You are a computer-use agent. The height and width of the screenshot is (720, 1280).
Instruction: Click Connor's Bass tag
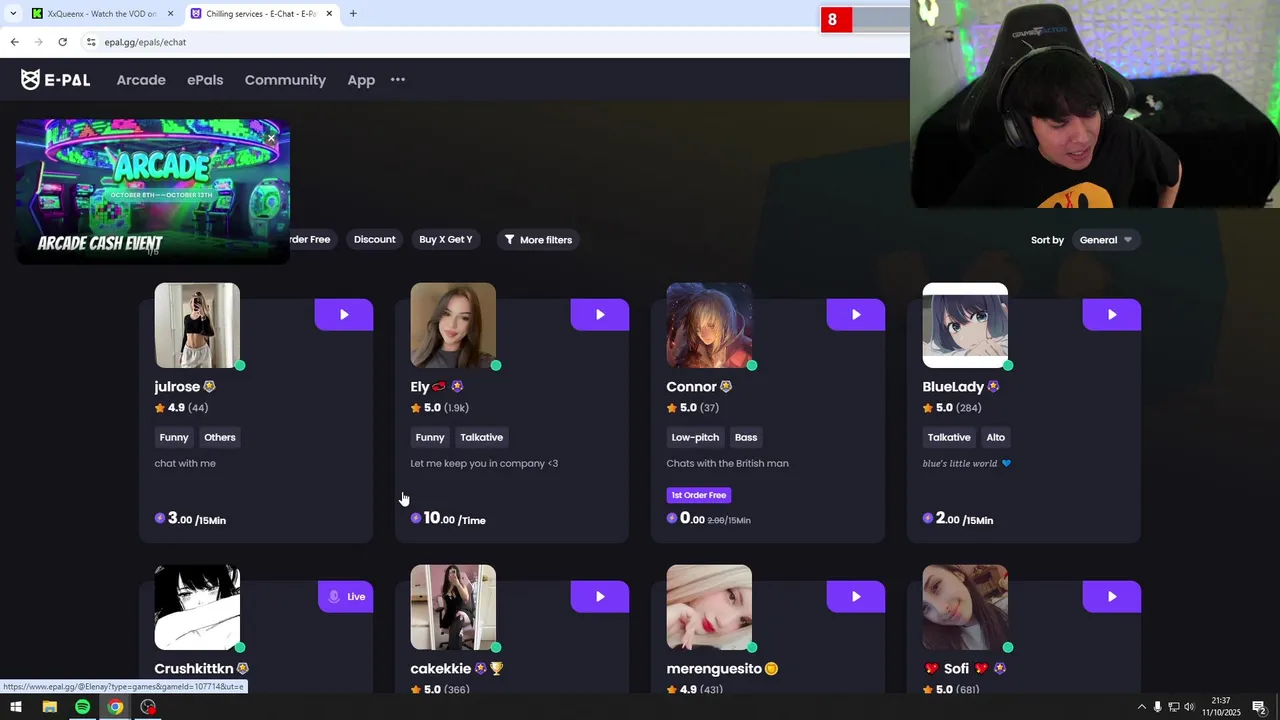tap(746, 437)
